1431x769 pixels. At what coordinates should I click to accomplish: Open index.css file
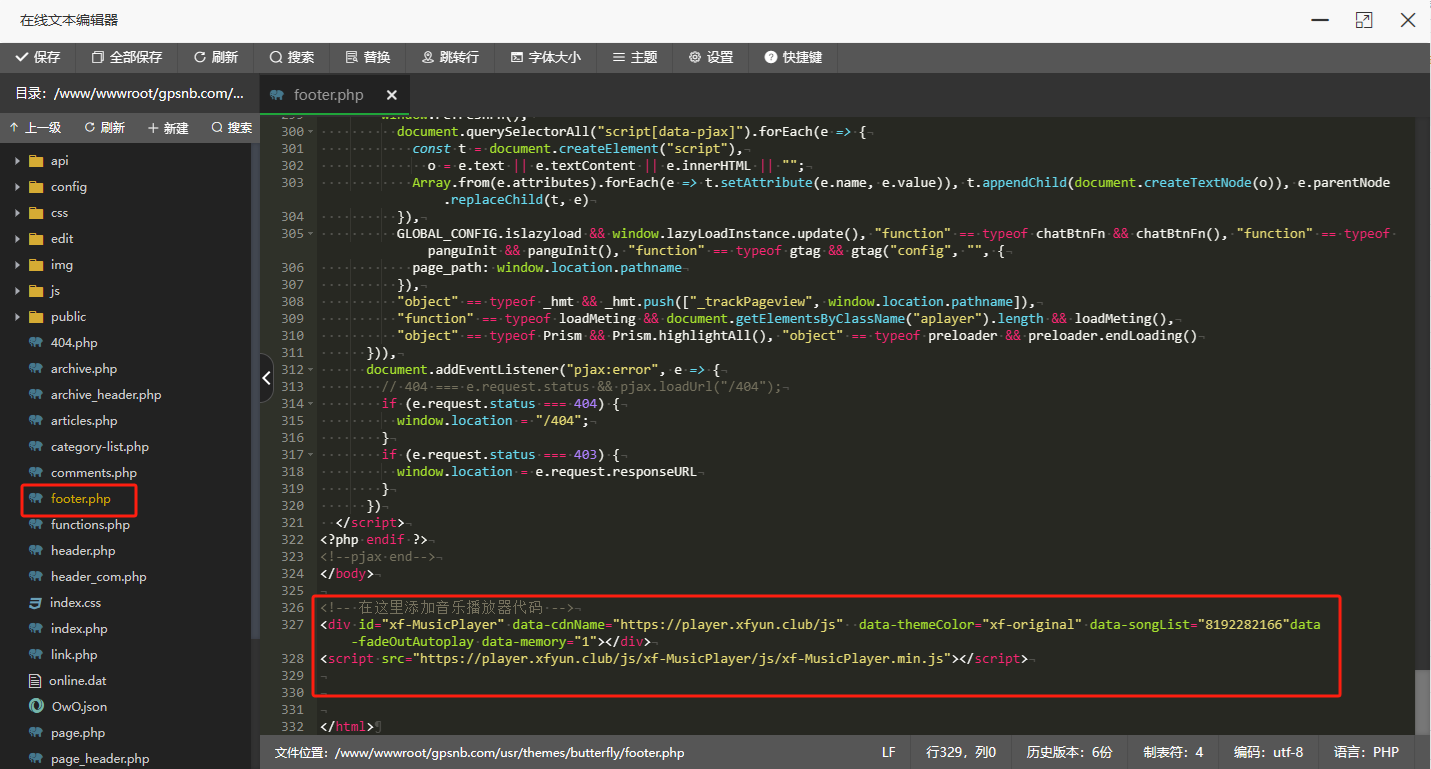point(76,603)
